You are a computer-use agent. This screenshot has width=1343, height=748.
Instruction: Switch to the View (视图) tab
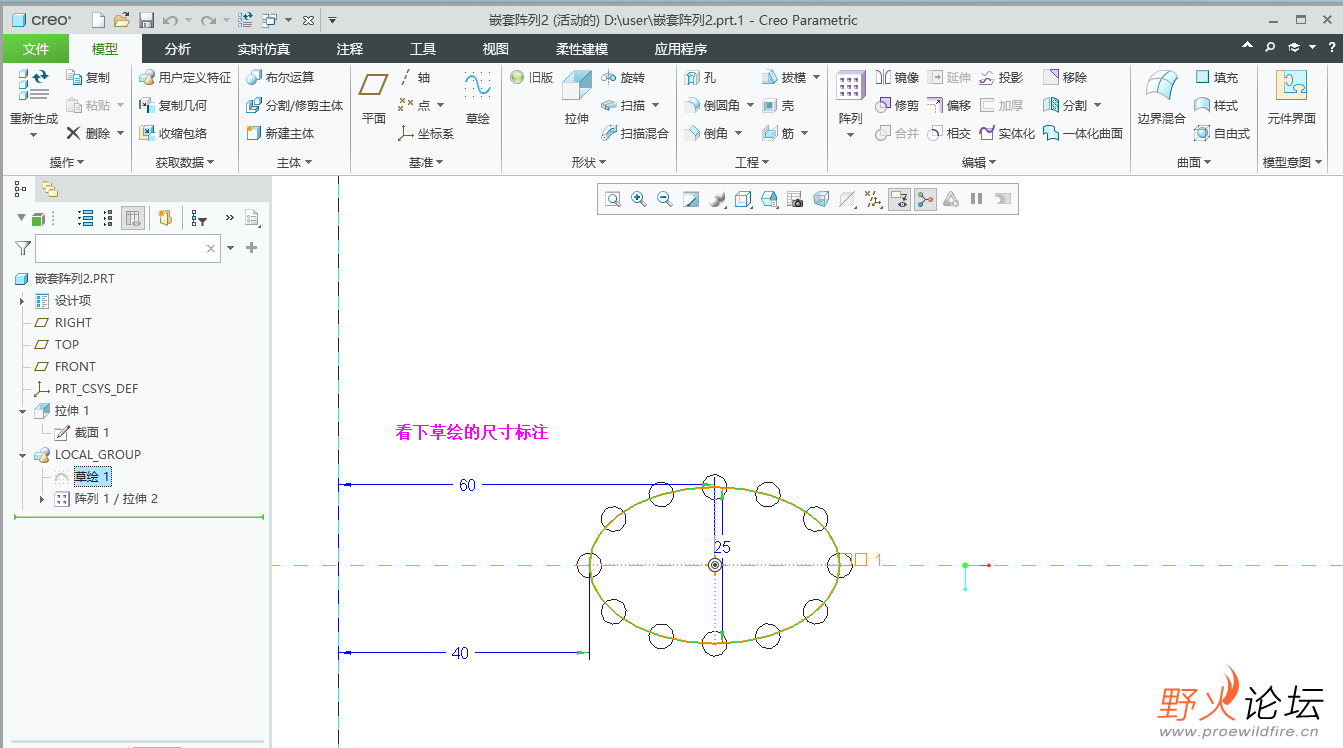(x=496, y=49)
